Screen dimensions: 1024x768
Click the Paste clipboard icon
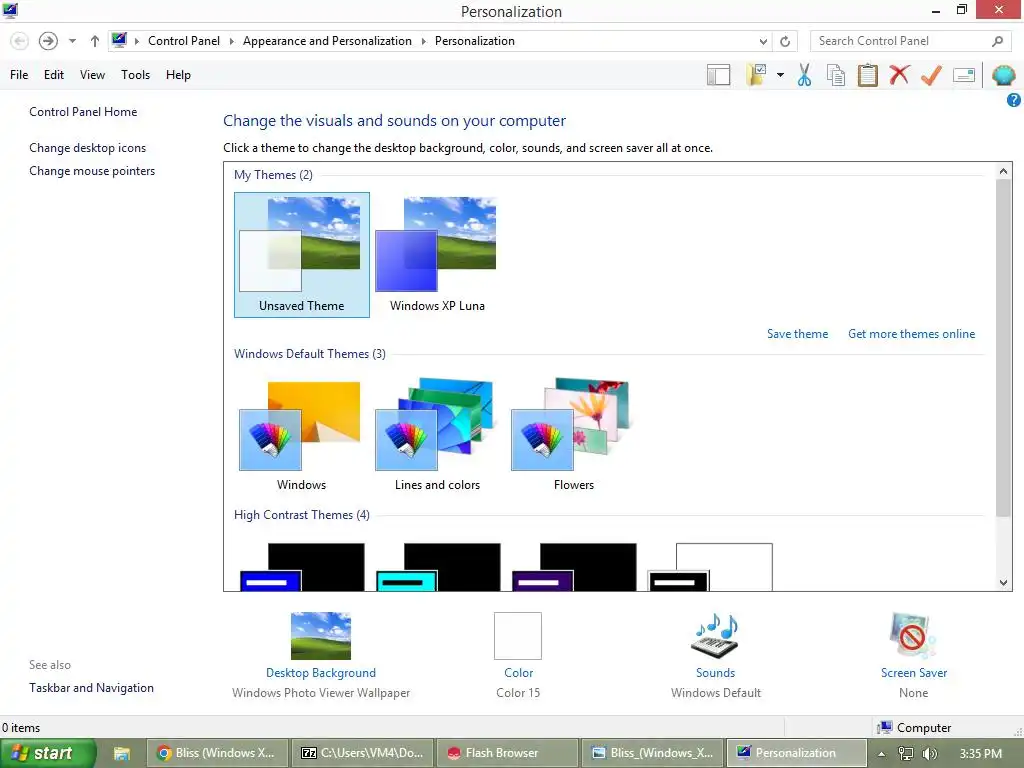(867, 75)
